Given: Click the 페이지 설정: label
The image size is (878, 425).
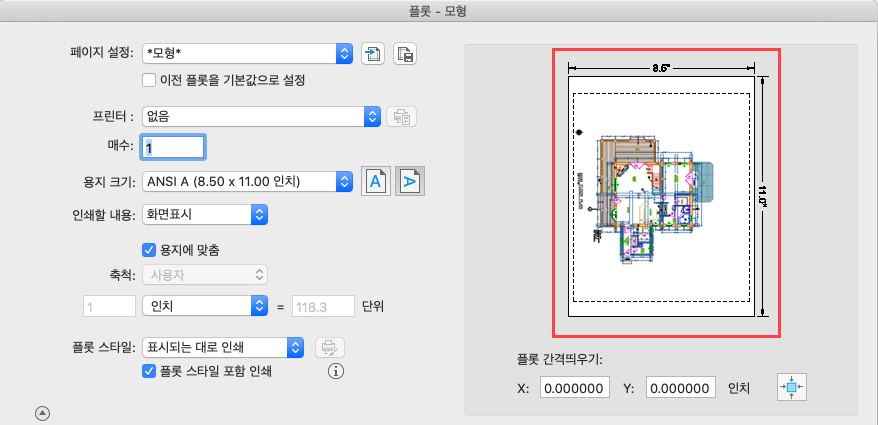Looking at the screenshot, I should (x=102, y=53).
